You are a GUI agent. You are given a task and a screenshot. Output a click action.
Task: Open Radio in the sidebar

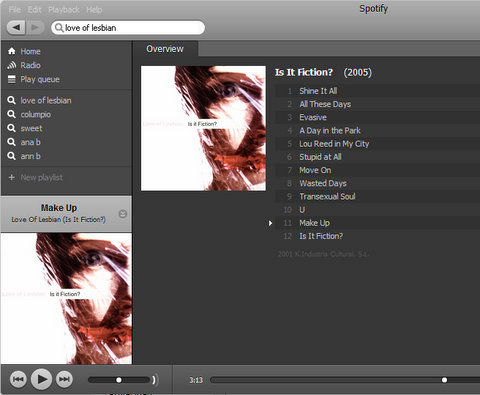click(x=30, y=65)
